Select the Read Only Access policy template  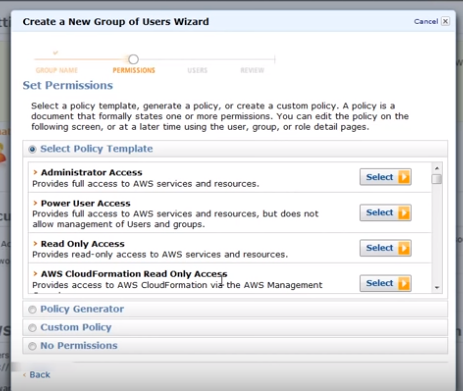(x=385, y=248)
